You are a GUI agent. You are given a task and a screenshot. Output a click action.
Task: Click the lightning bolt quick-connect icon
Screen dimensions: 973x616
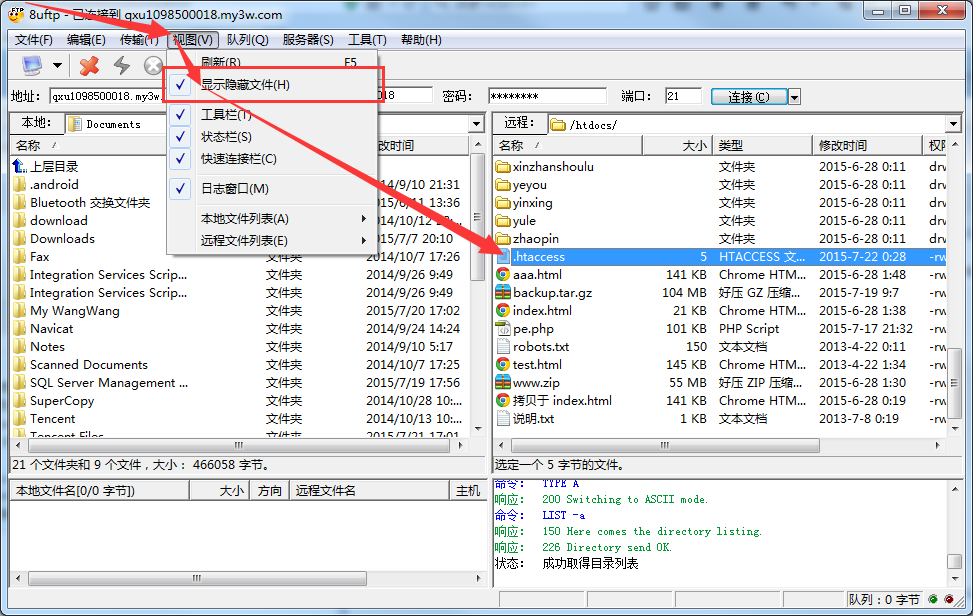click(x=121, y=66)
